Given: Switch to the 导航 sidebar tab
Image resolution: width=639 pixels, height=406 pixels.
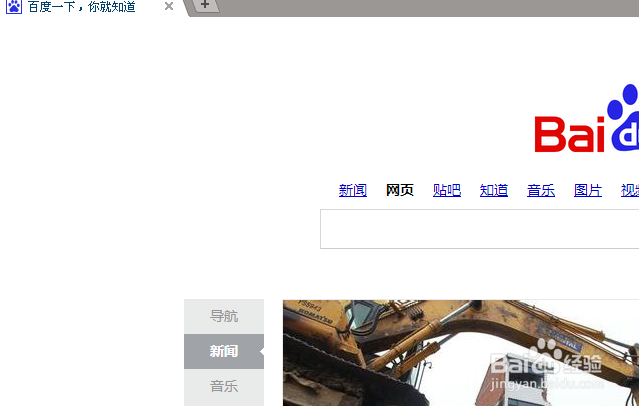Looking at the screenshot, I should [x=224, y=316].
